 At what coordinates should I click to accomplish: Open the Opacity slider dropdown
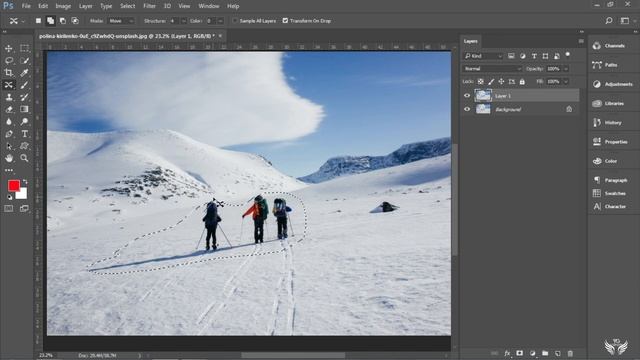pyautogui.click(x=566, y=69)
